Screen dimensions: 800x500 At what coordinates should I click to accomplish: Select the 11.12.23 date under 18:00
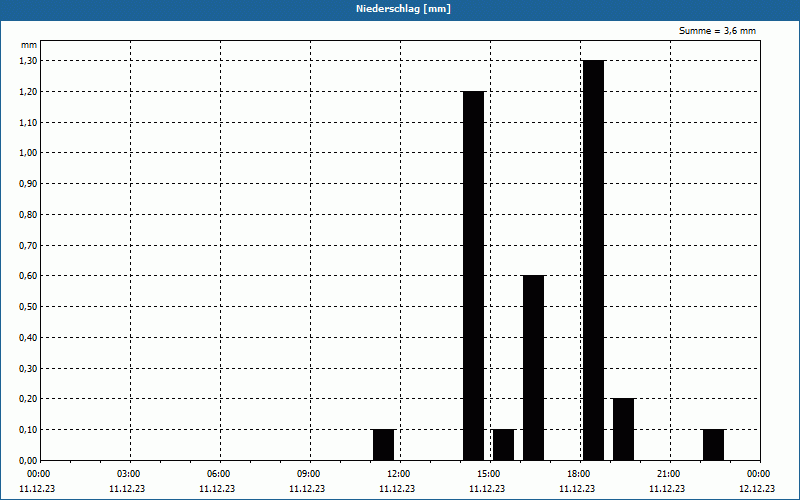coord(577,489)
